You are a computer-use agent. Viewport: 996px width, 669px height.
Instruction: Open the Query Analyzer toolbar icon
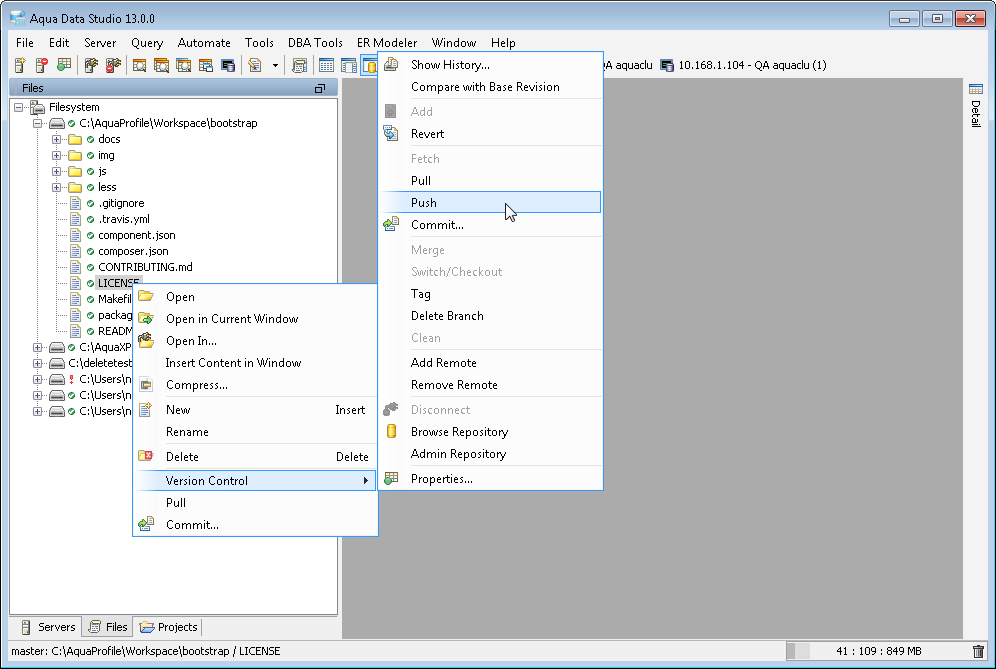140,65
